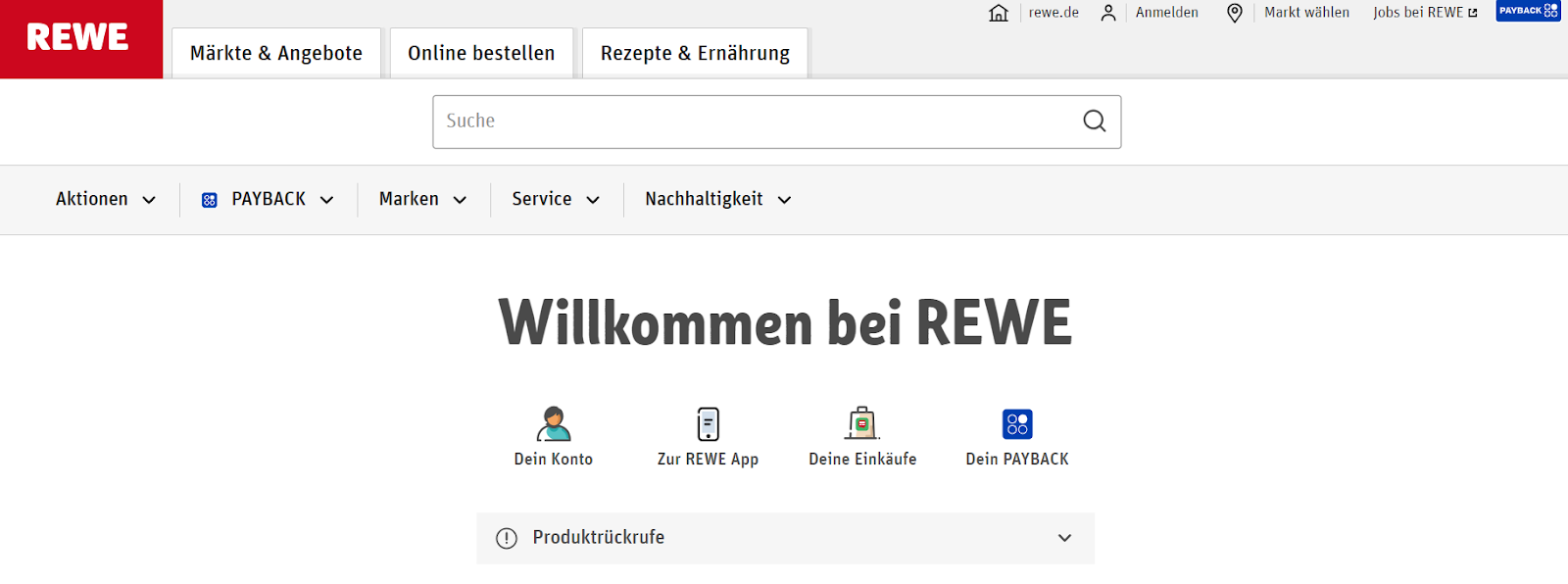Open Dein Konto via the person icon
The image size is (1568, 584).
(x=554, y=423)
